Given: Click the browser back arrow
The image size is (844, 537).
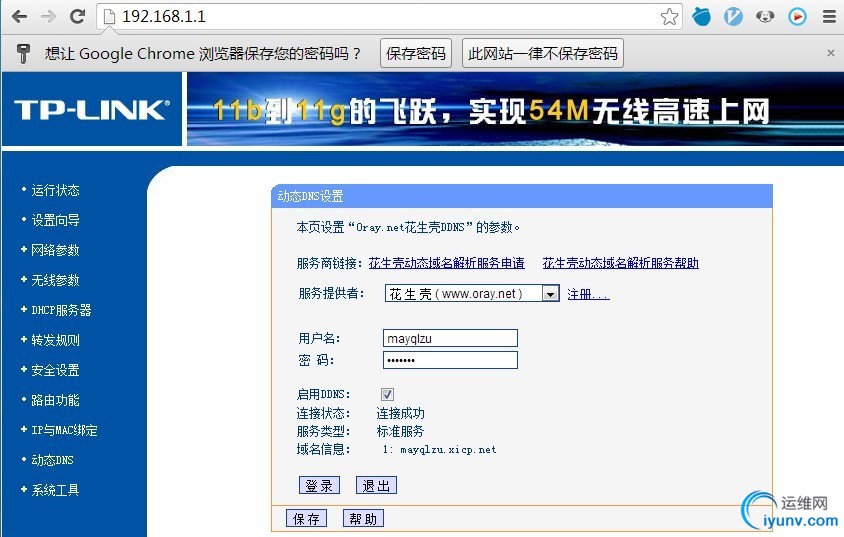Looking at the screenshot, I should pyautogui.click(x=19, y=17).
